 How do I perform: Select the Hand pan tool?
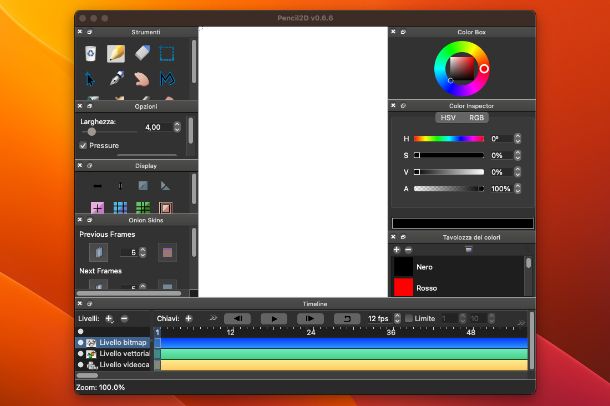tap(142, 79)
